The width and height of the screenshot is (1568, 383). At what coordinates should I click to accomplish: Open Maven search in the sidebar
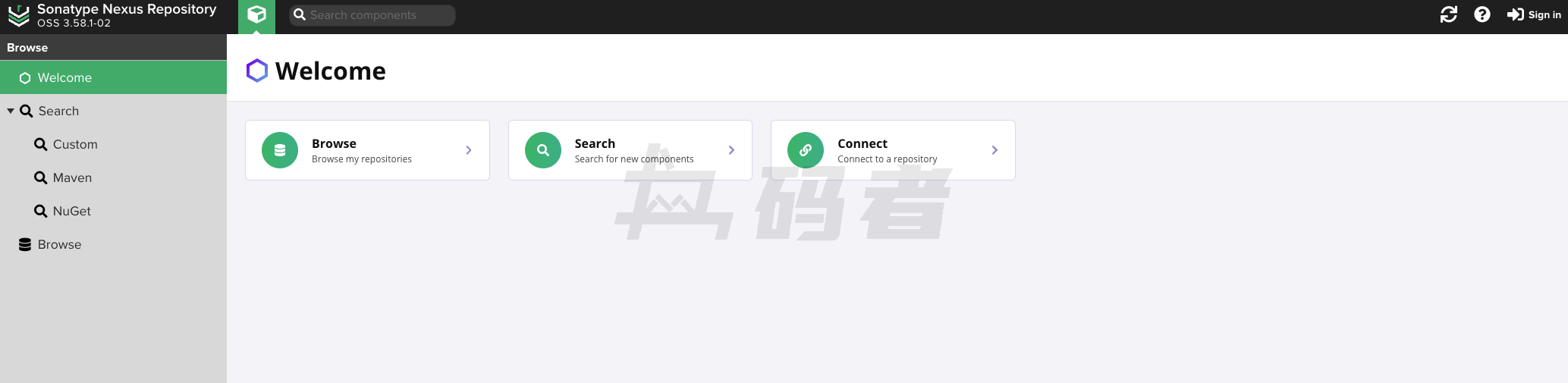(72, 177)
